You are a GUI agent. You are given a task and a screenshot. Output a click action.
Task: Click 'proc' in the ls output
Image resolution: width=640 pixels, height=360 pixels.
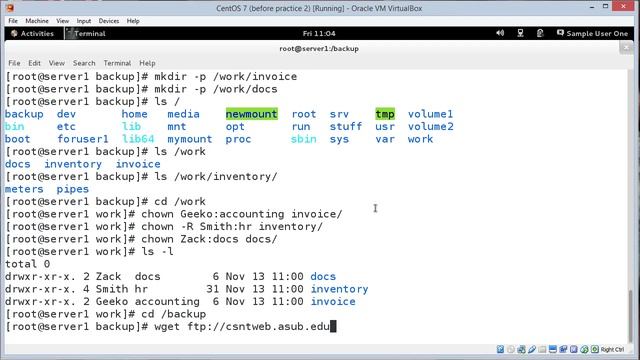tap(238, 139)
